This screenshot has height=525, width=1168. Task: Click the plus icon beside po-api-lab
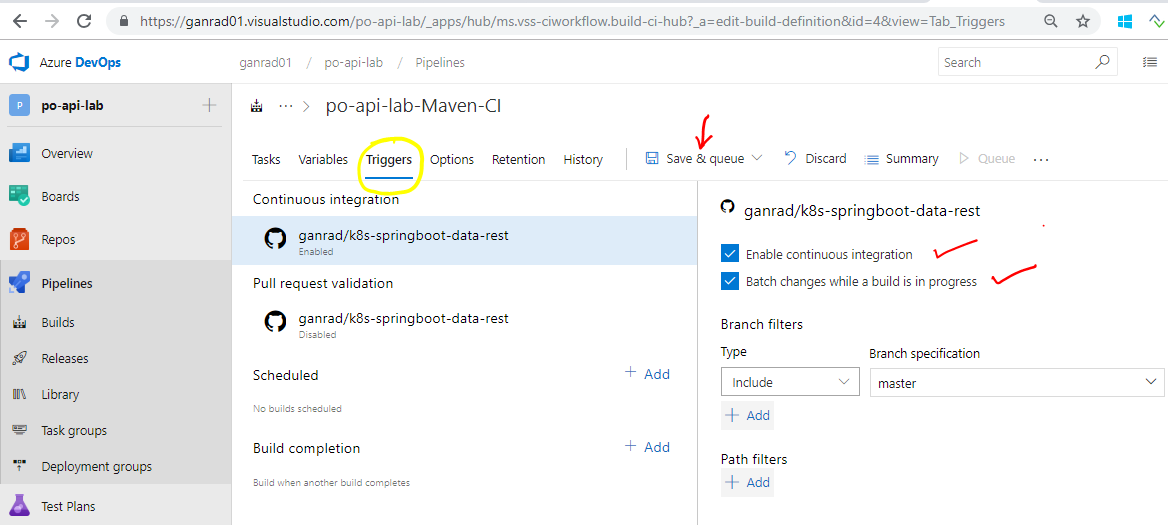coord(209,106)
